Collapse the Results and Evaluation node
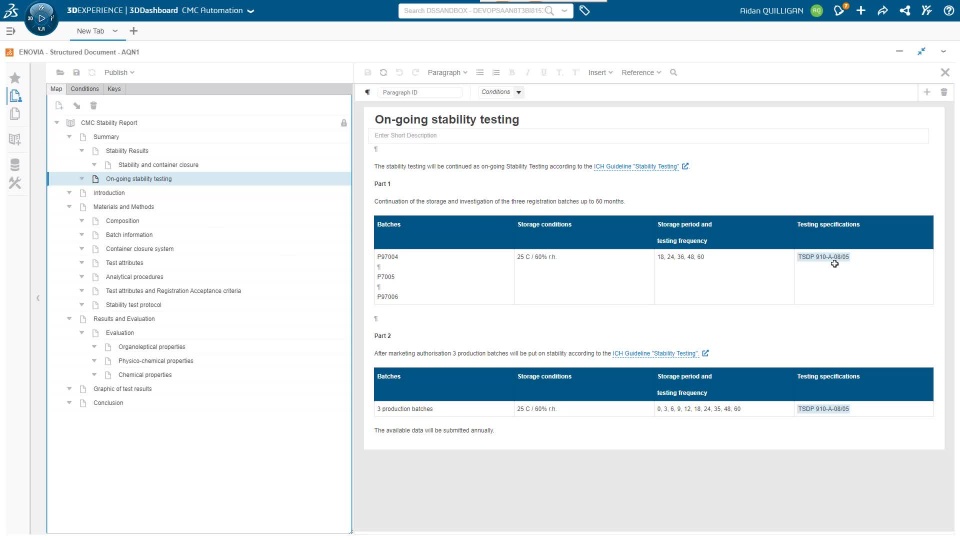The image size is (960, 540). (69, 319)
